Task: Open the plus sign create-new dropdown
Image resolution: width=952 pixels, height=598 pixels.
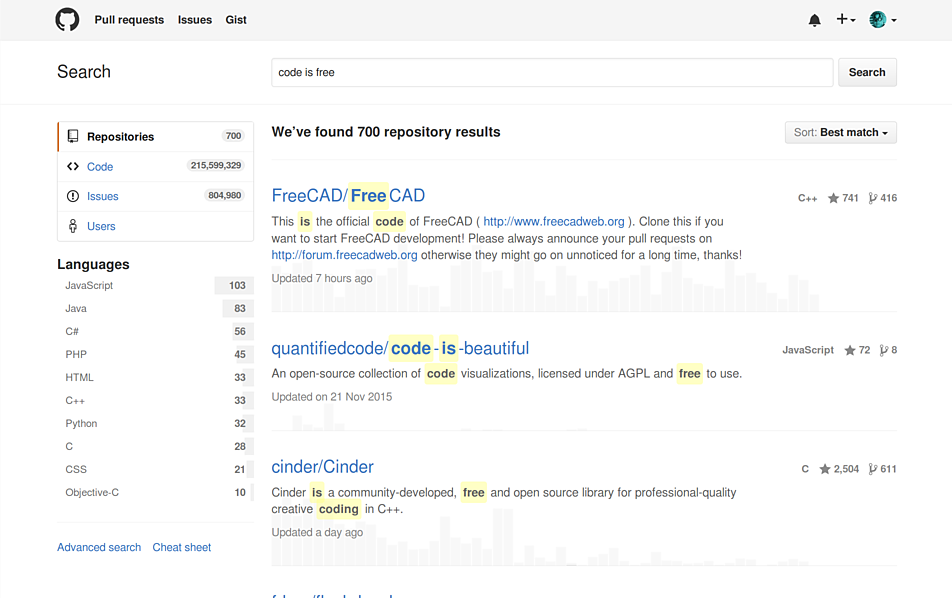Action: coord(845,19)
